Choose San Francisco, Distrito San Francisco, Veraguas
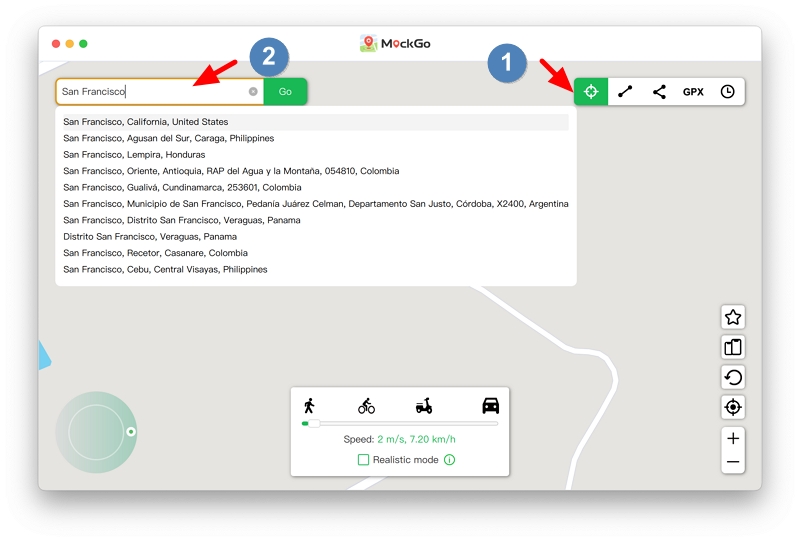 click(x=316, y=220)
